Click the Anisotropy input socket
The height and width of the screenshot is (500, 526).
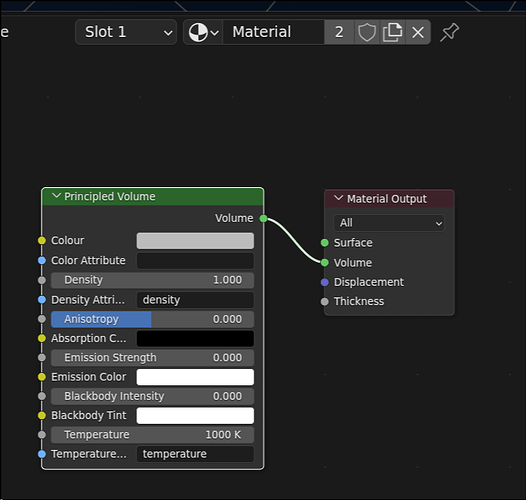click(42, 319)
